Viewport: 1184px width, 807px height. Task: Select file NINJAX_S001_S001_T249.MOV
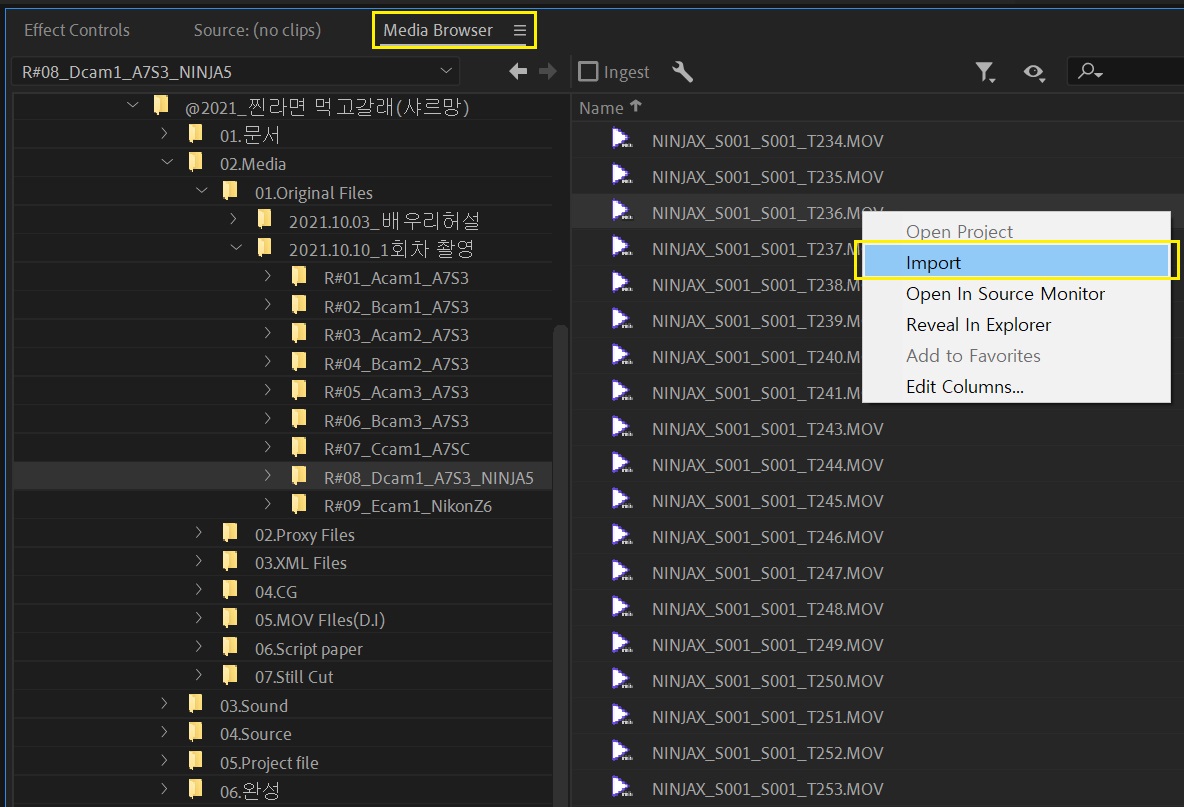pos(767,645)
